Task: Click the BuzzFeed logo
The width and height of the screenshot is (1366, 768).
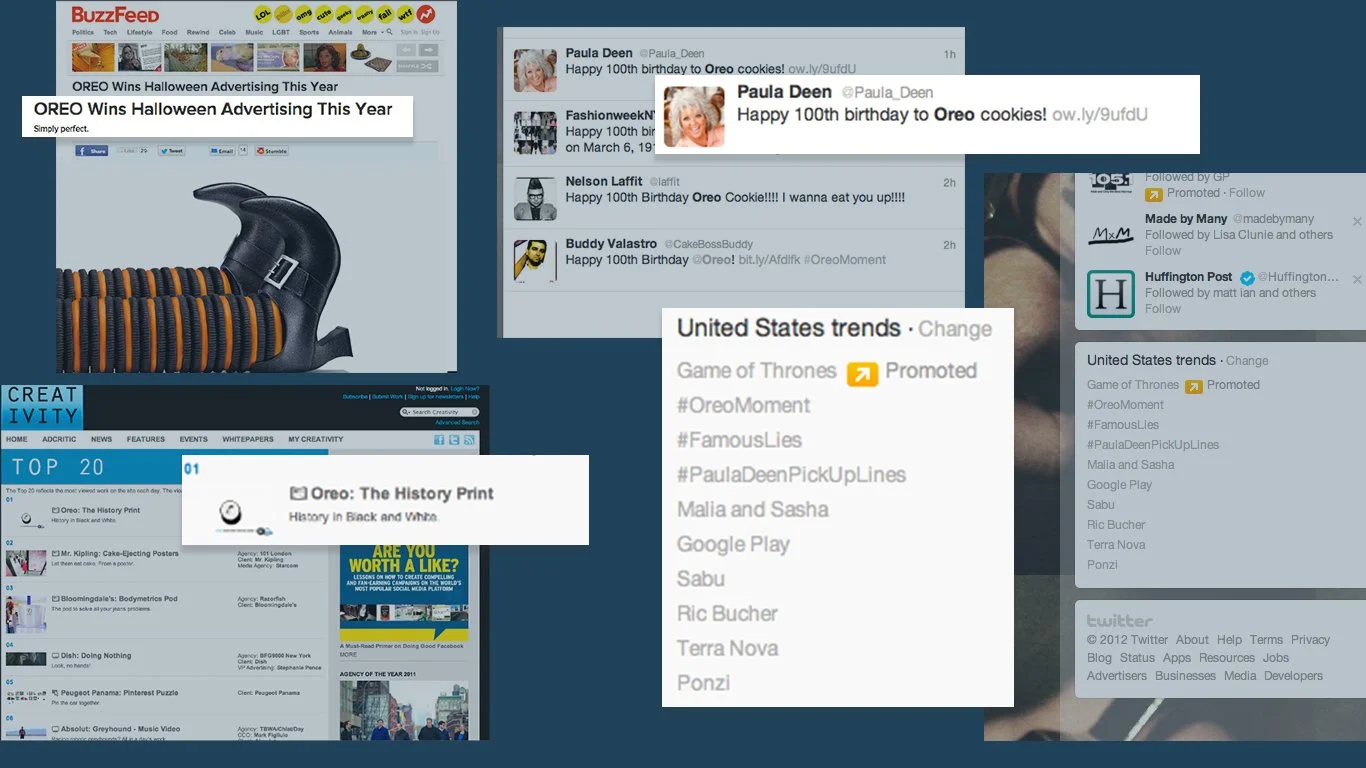Action: (115, 15)
